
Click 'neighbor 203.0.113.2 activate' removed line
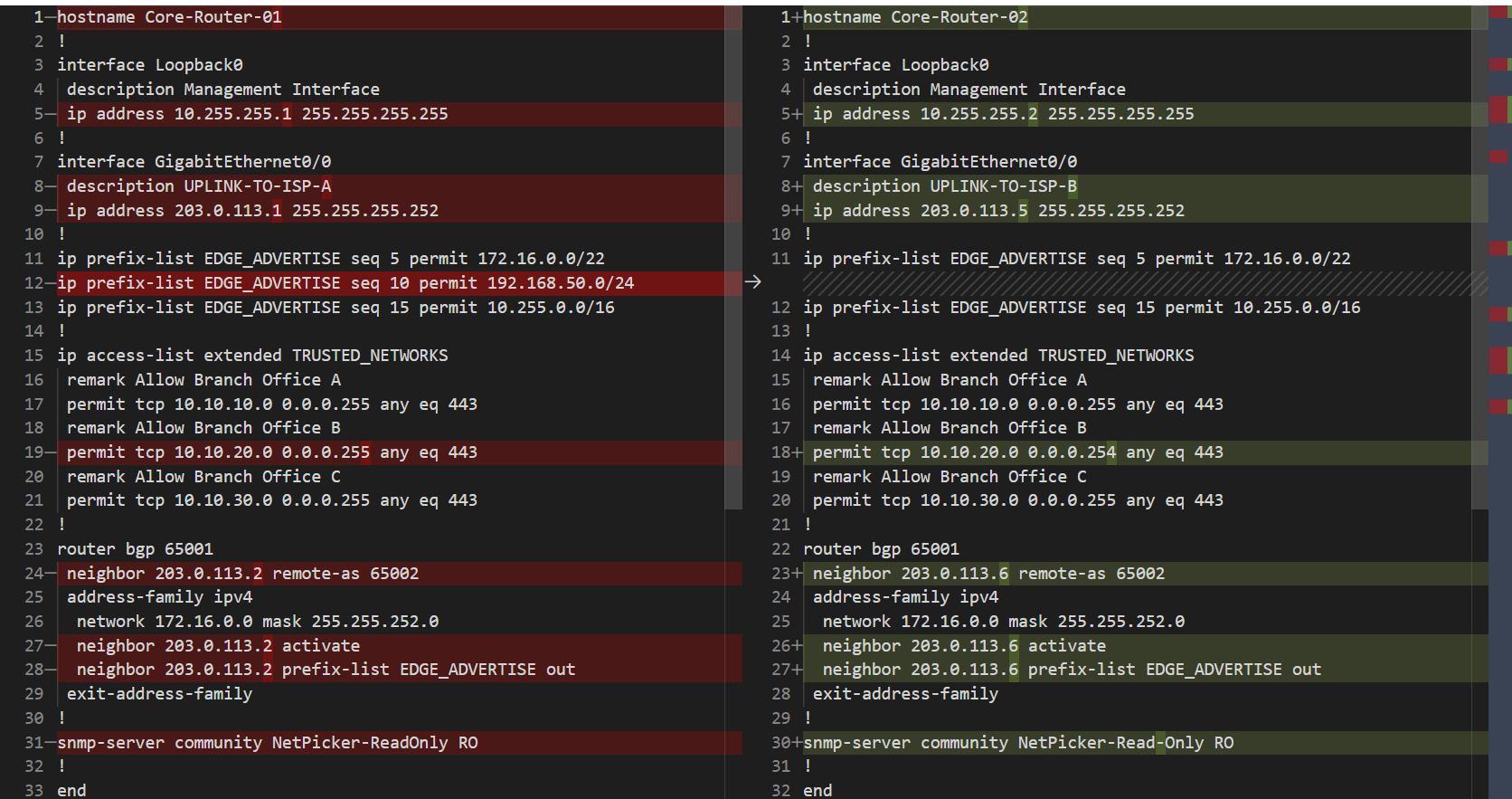[218, 646]
